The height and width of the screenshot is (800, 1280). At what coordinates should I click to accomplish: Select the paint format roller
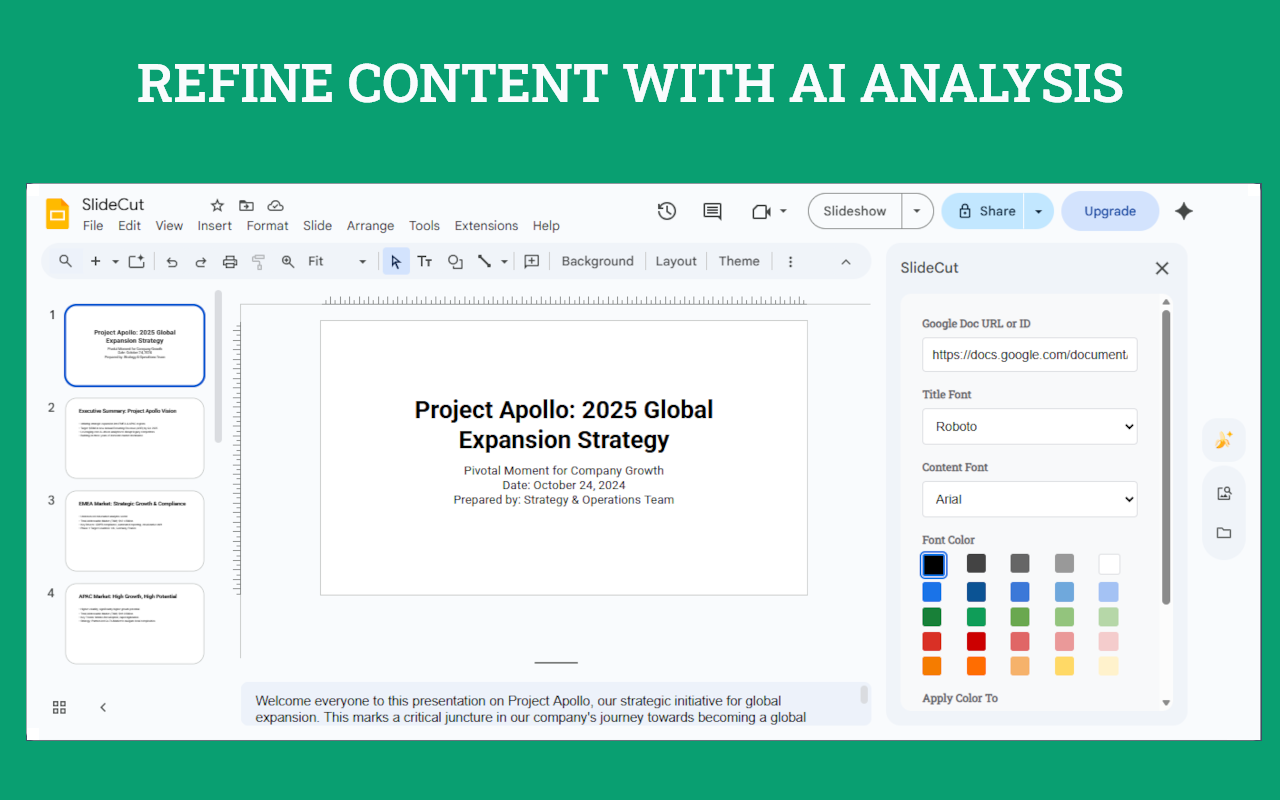tap(258, 261)
